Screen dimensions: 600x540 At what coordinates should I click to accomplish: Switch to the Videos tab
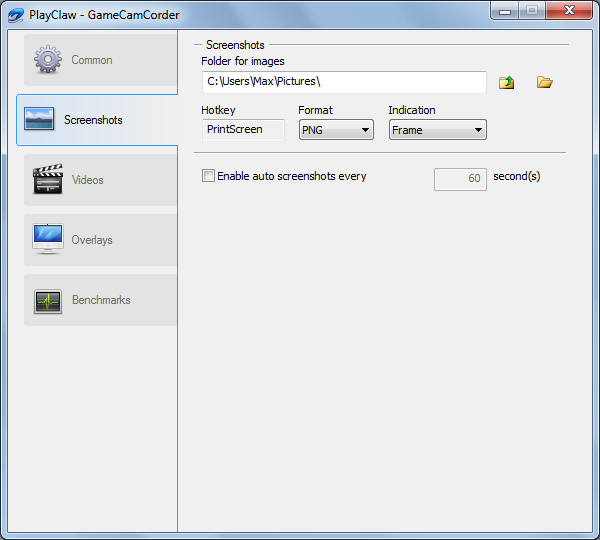(101, 180)
